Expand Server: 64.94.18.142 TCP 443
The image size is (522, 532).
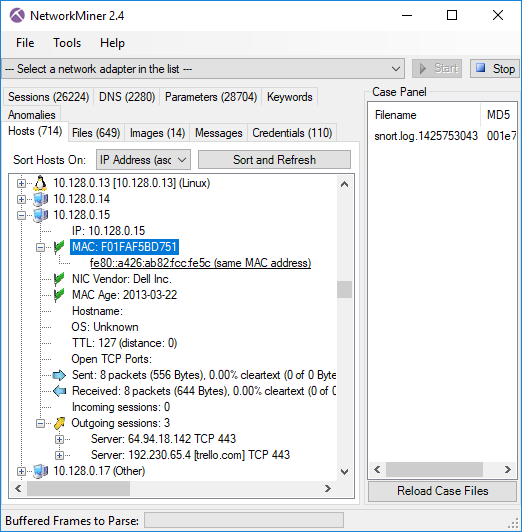click(x=59, y=439)
